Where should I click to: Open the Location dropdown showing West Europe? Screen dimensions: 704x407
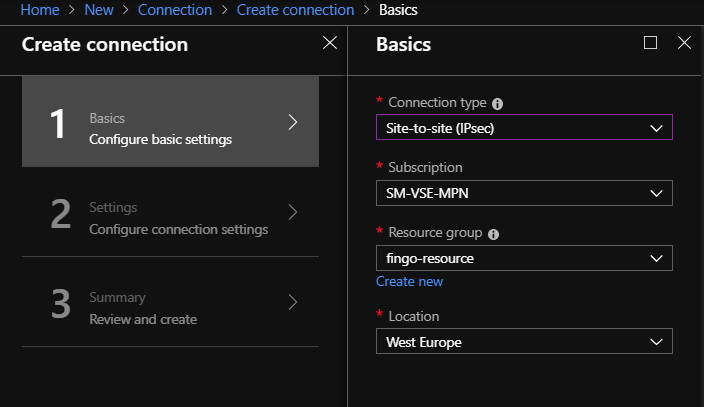[x=524, y=341]
